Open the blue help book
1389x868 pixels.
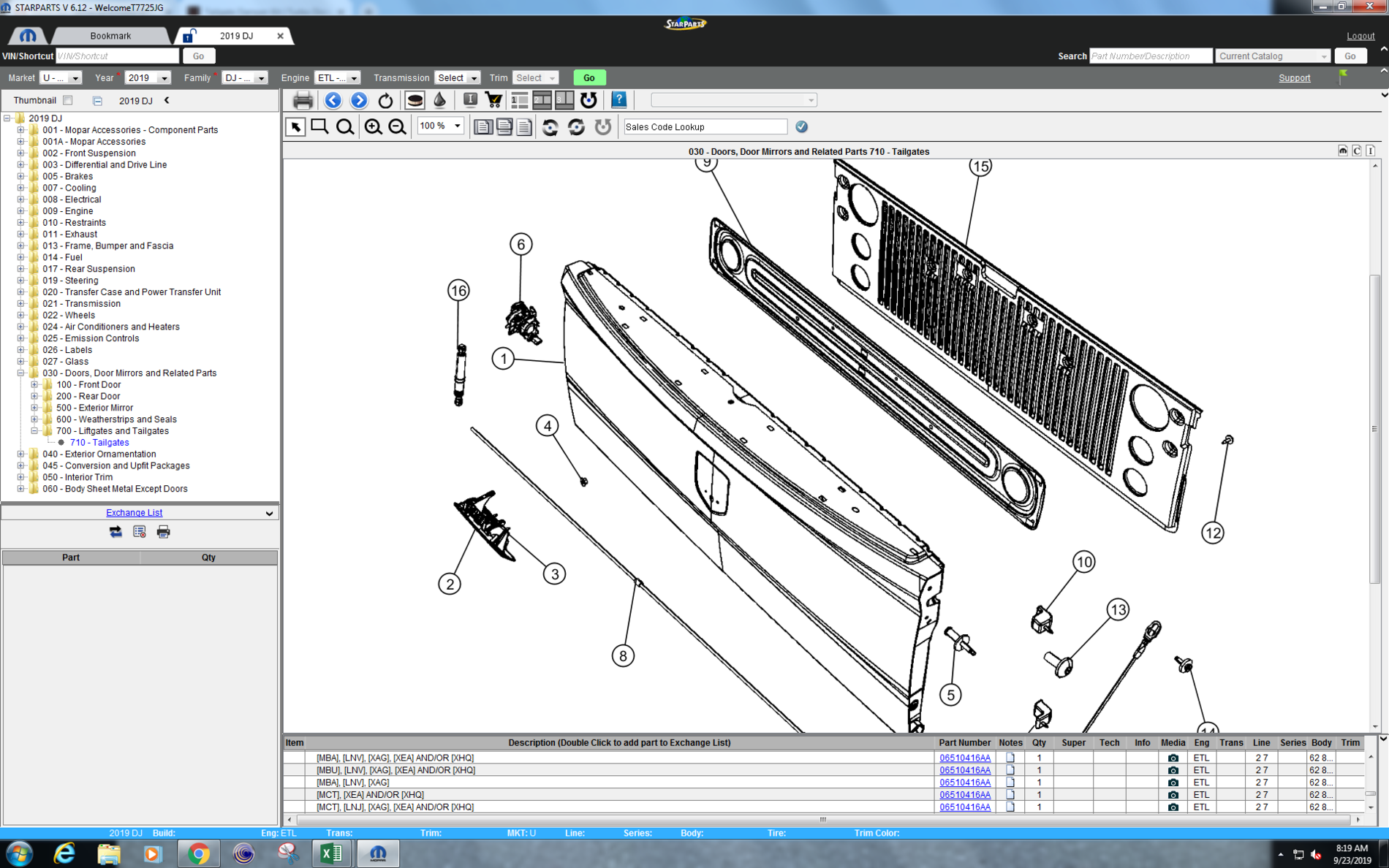point(618,100)
